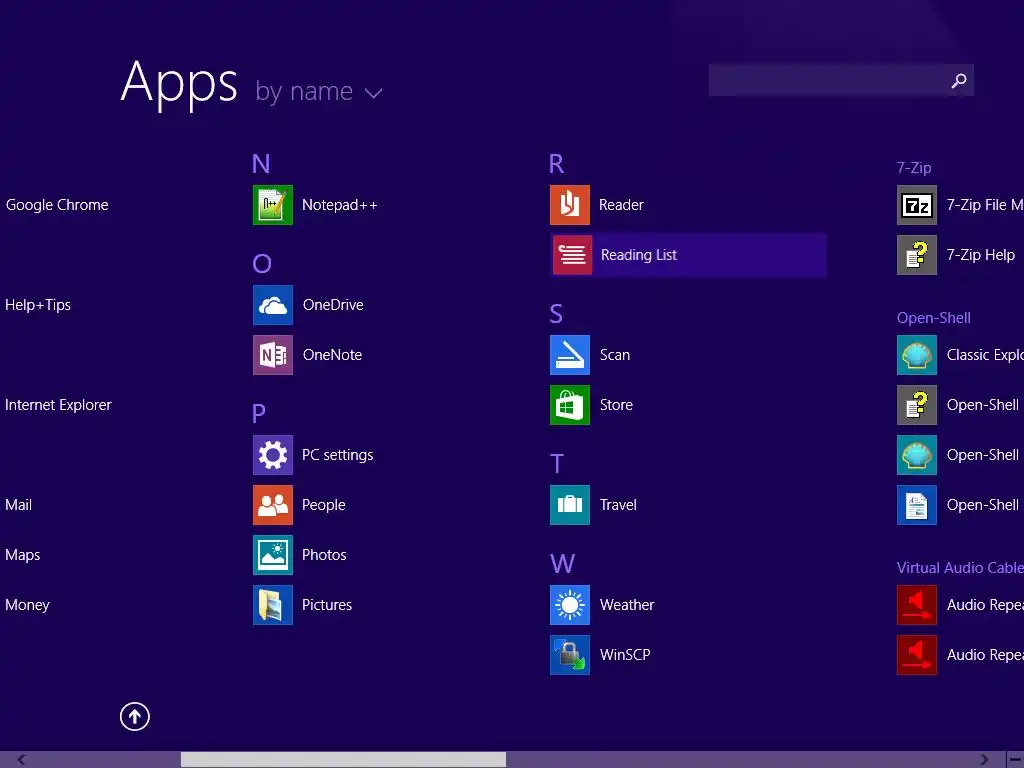Click the W letter group header
The width and height of the screenshot is (1024, 768).
click(x=562, y=563)
